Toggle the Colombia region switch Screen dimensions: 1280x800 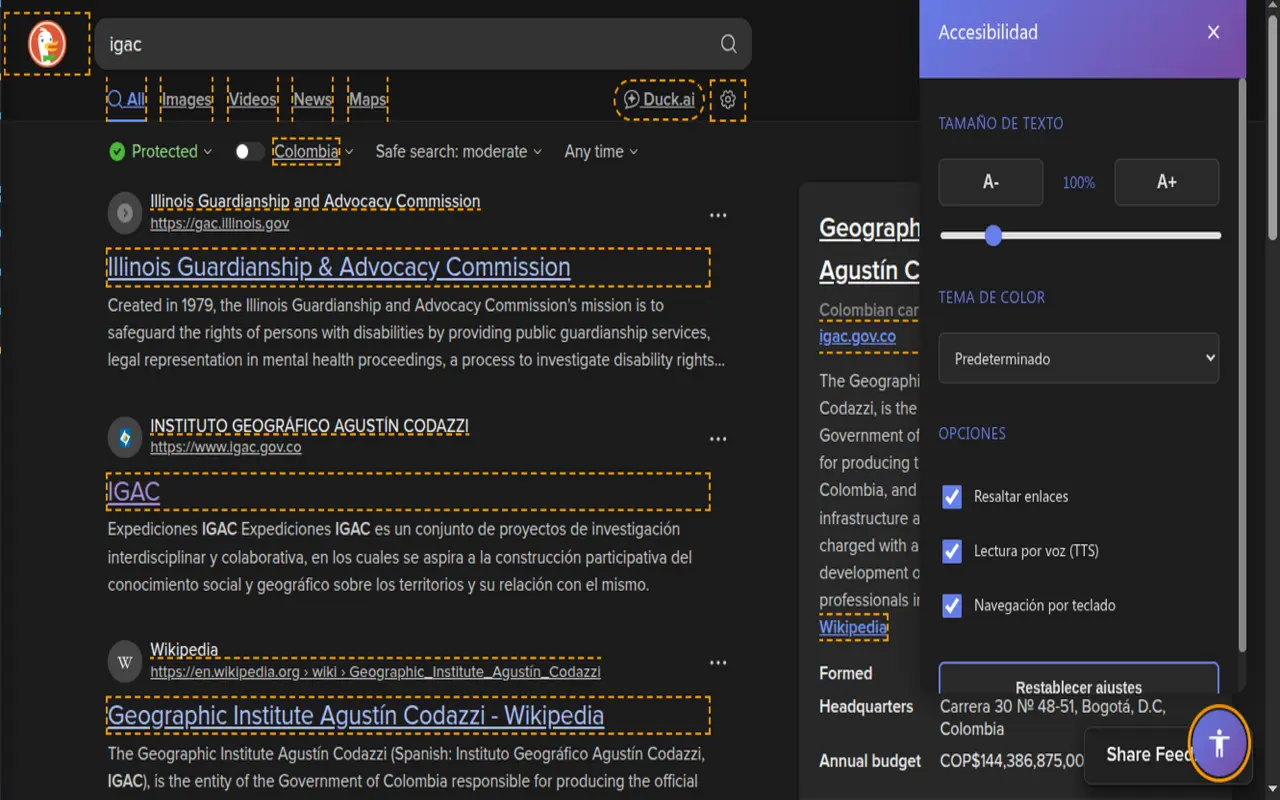click(x=249, y=152)
